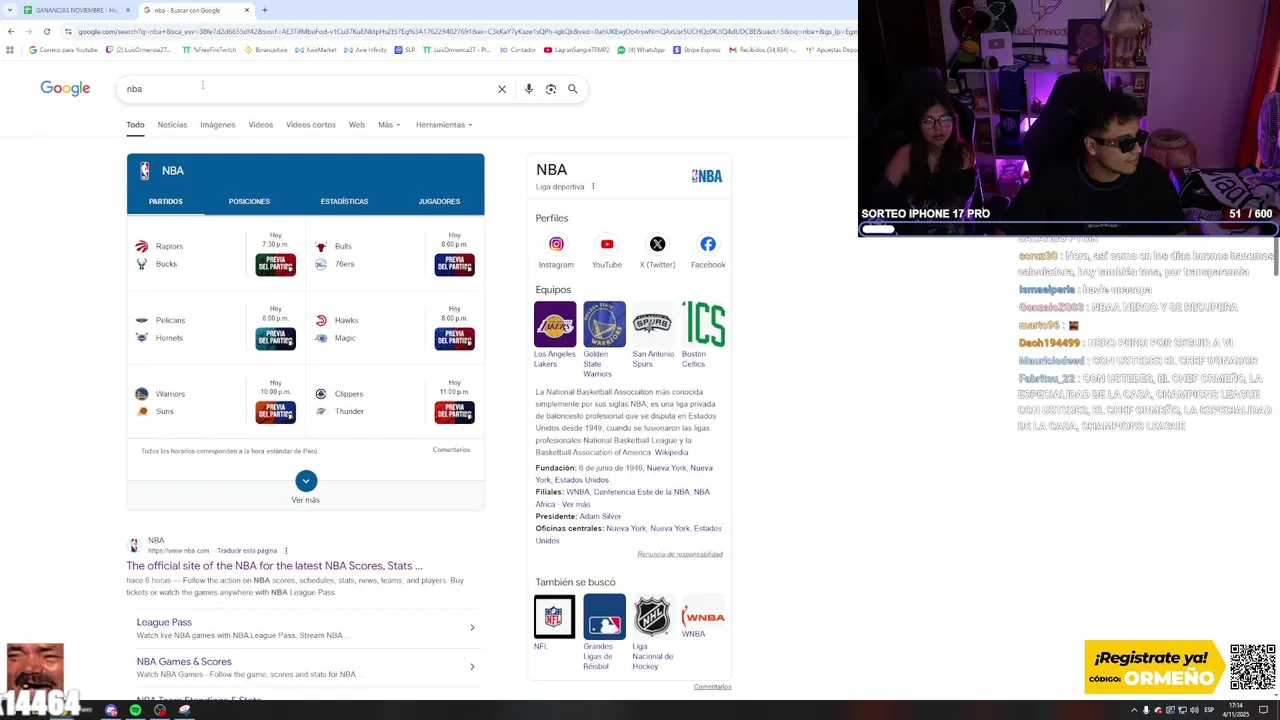The width and height of the screenshot is (1280, 720).
Task: Open the Herramientas dropdown
Action: click(444, 125)
